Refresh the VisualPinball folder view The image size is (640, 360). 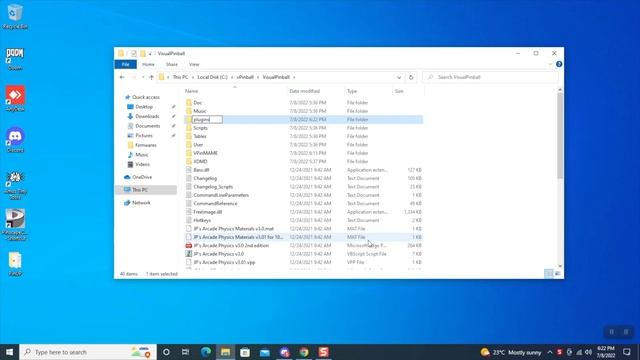point(411,77)
